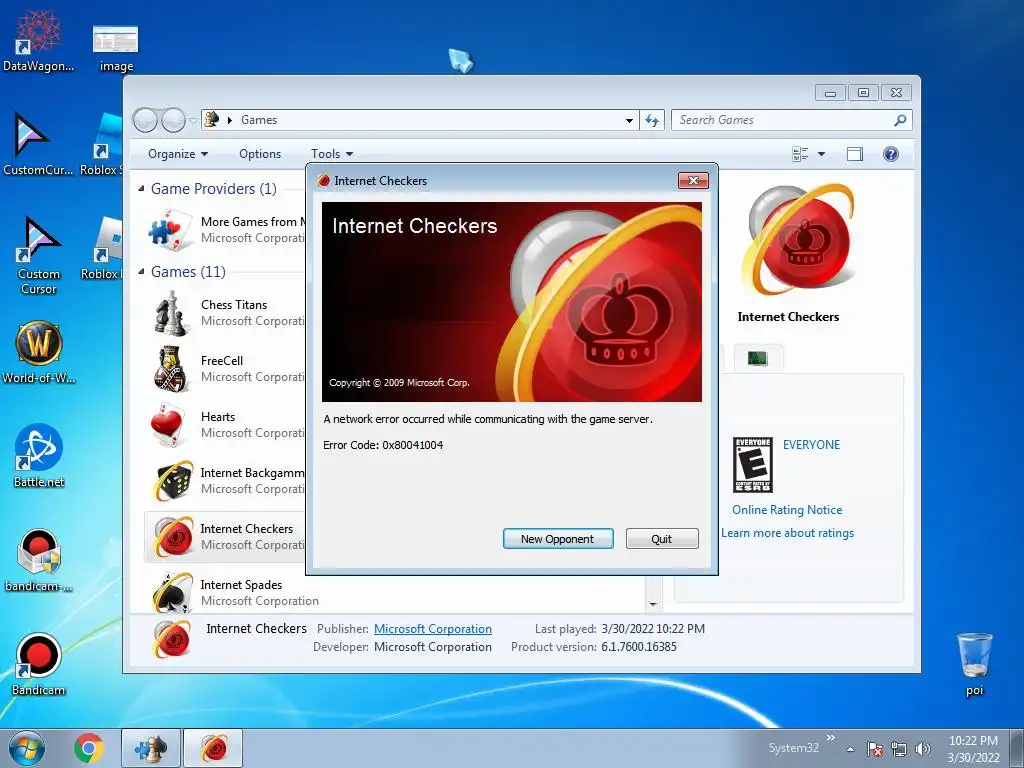This screenshot has height=768, width=1024.
Task: Select FreeCell in the Games list
Action: 225,369
